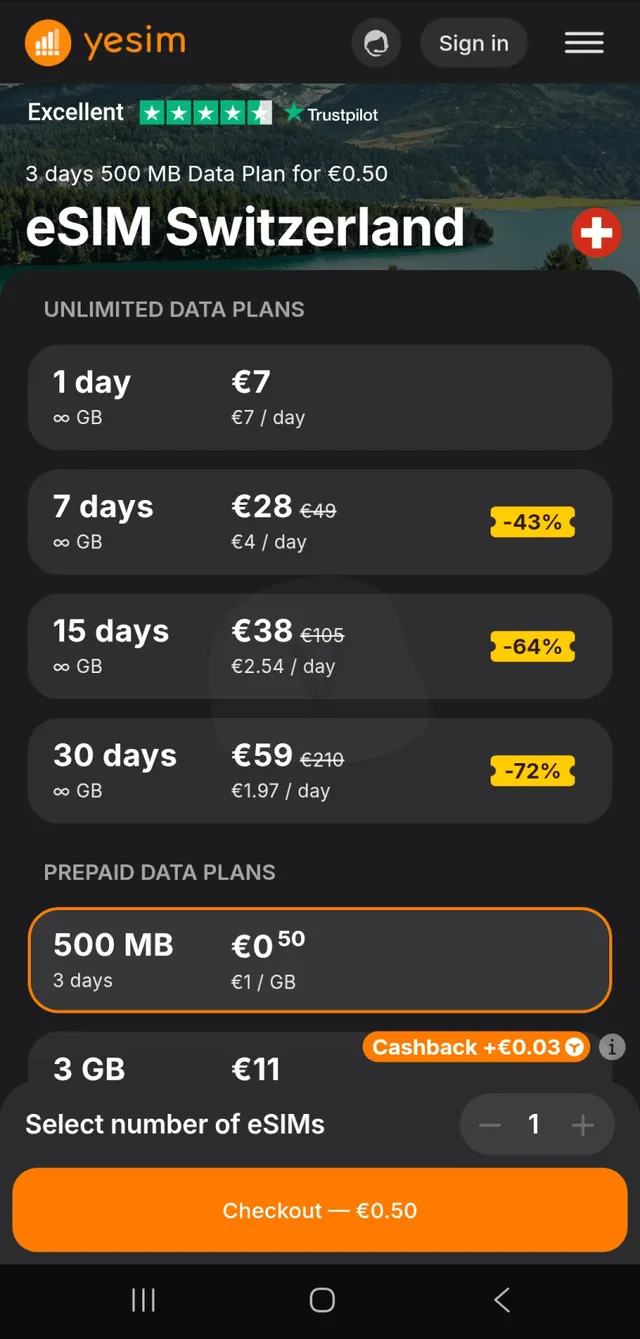This screenshot has width=640, height=1339.
Task: Select the 3 GB €11 prepaid plan
Action: pyautogui.click(x=320, y=1062)
